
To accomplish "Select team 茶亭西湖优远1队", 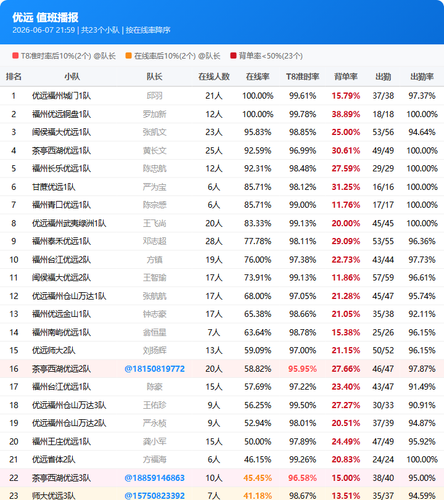I will pyautogui.click(x=61, y=151).
